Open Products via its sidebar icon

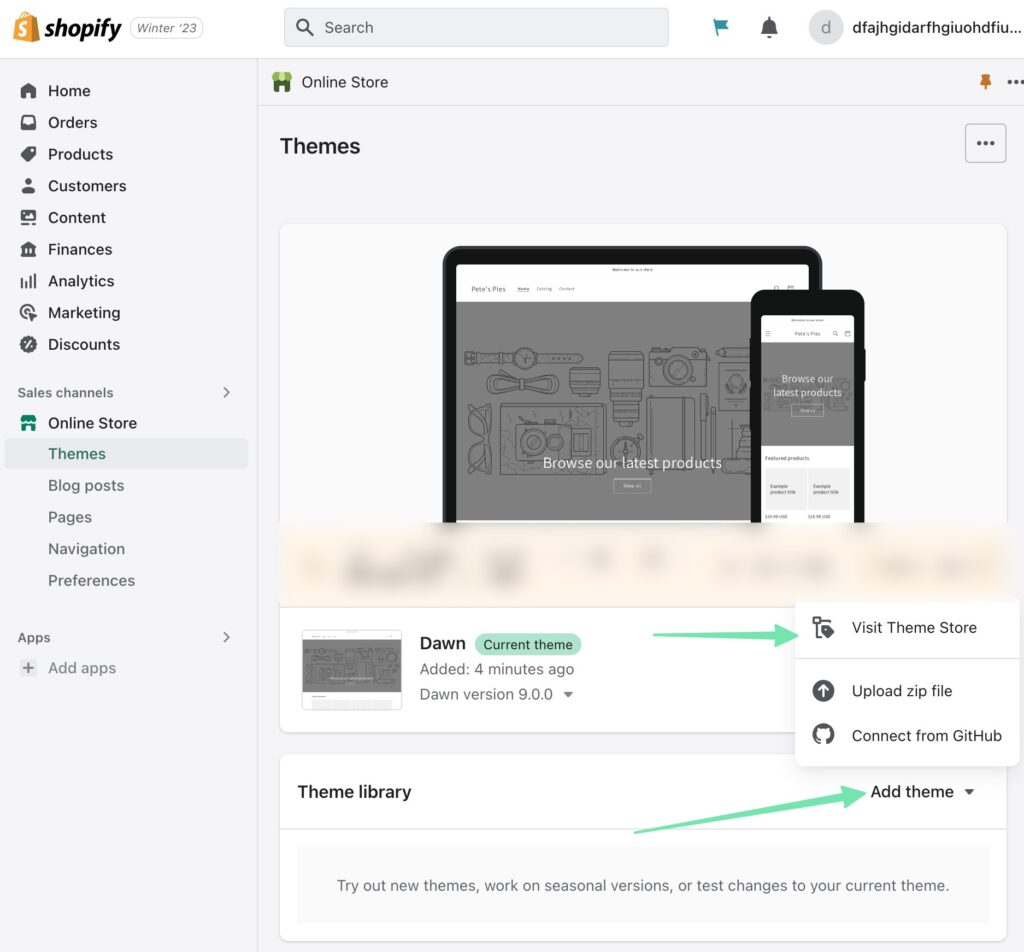tap(28, 154)
